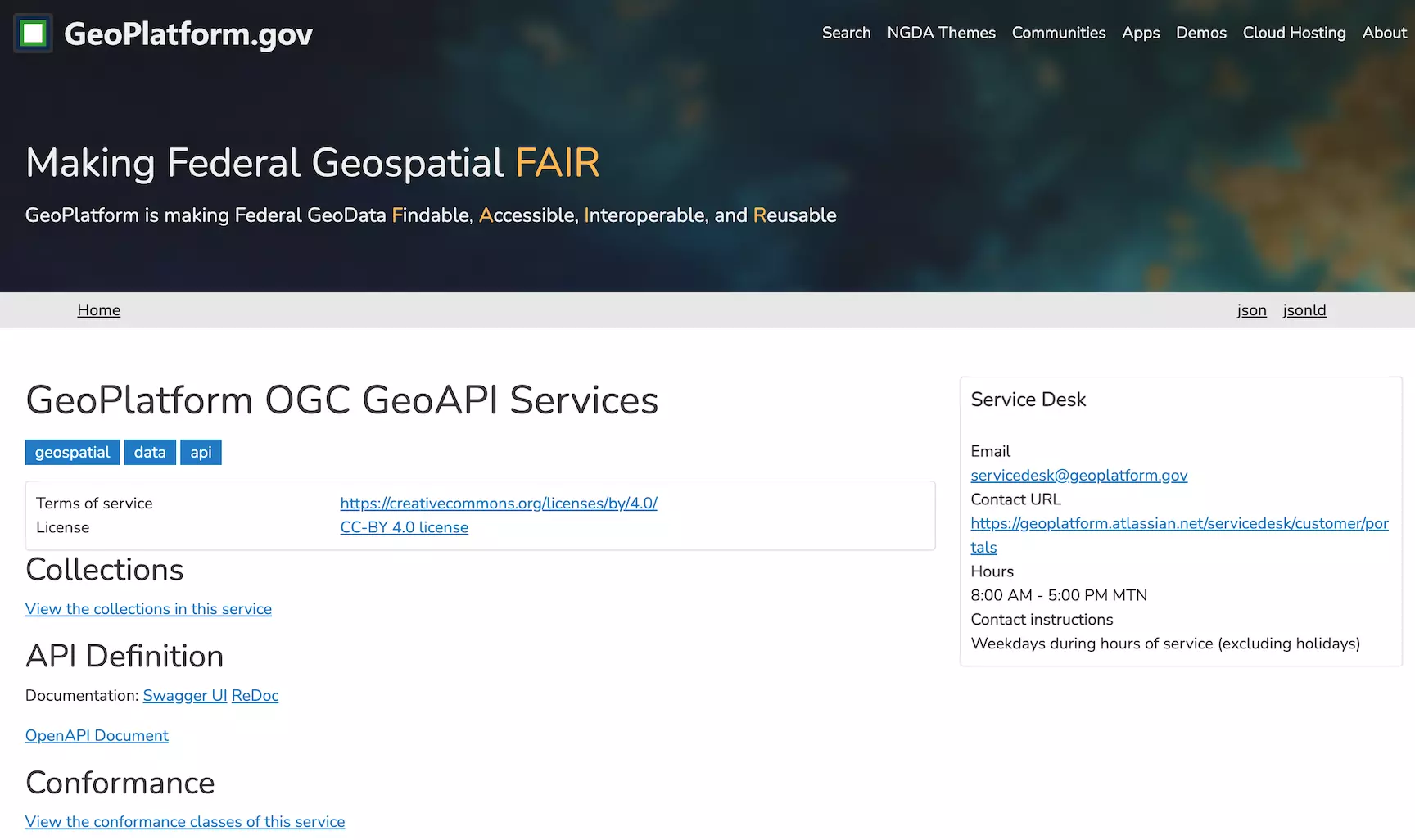Click the 'GeoPlatform is making Federal GeoData' tagline

[431, 215]
